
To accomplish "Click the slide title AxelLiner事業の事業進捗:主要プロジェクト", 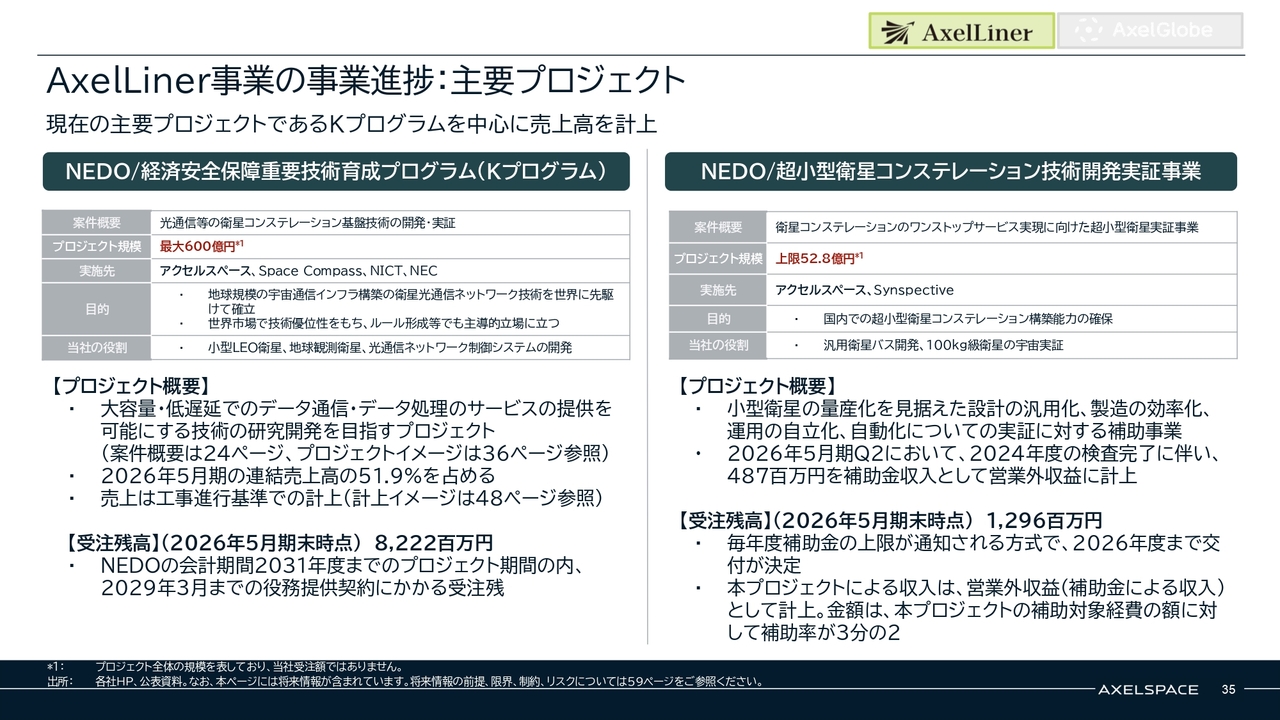I will pyautogui.click(x=366, y=80).
